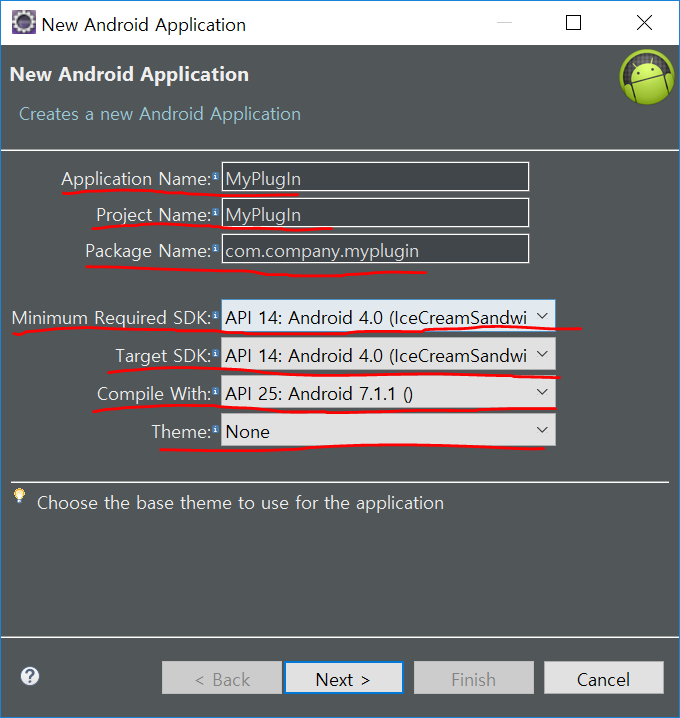Click info marker beside Package Name label

pyautogui.click(x=215, y=248)
